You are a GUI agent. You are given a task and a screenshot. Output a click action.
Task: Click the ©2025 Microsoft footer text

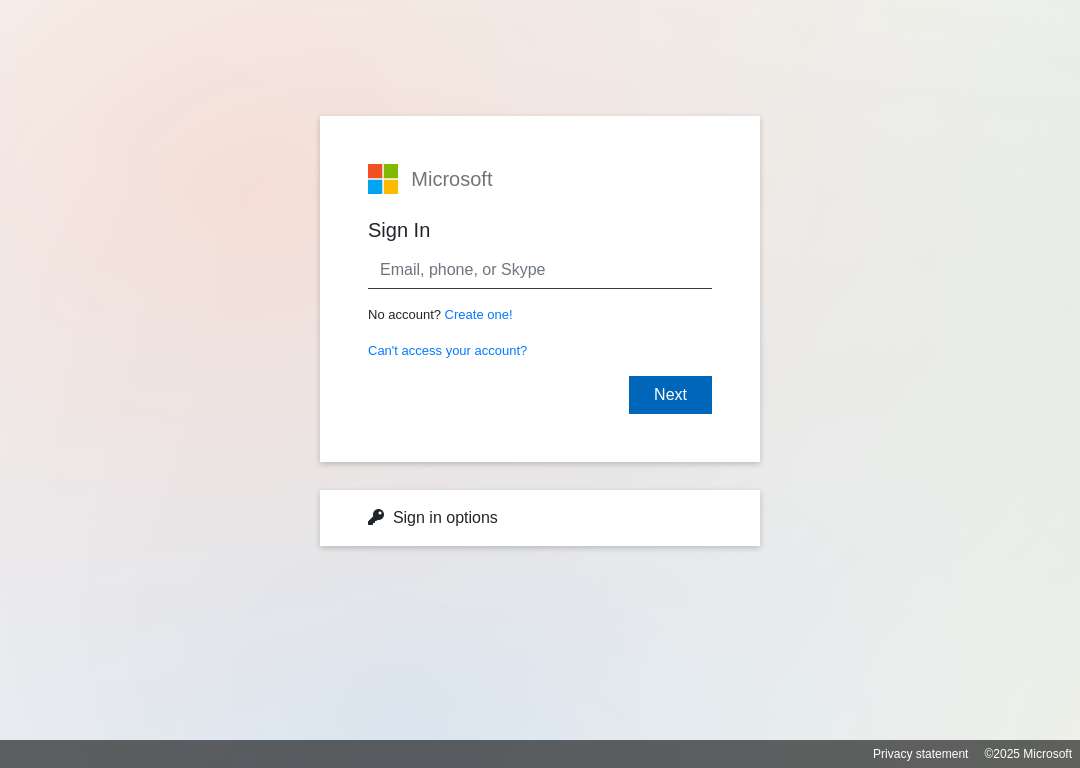tap(1028, 754)
